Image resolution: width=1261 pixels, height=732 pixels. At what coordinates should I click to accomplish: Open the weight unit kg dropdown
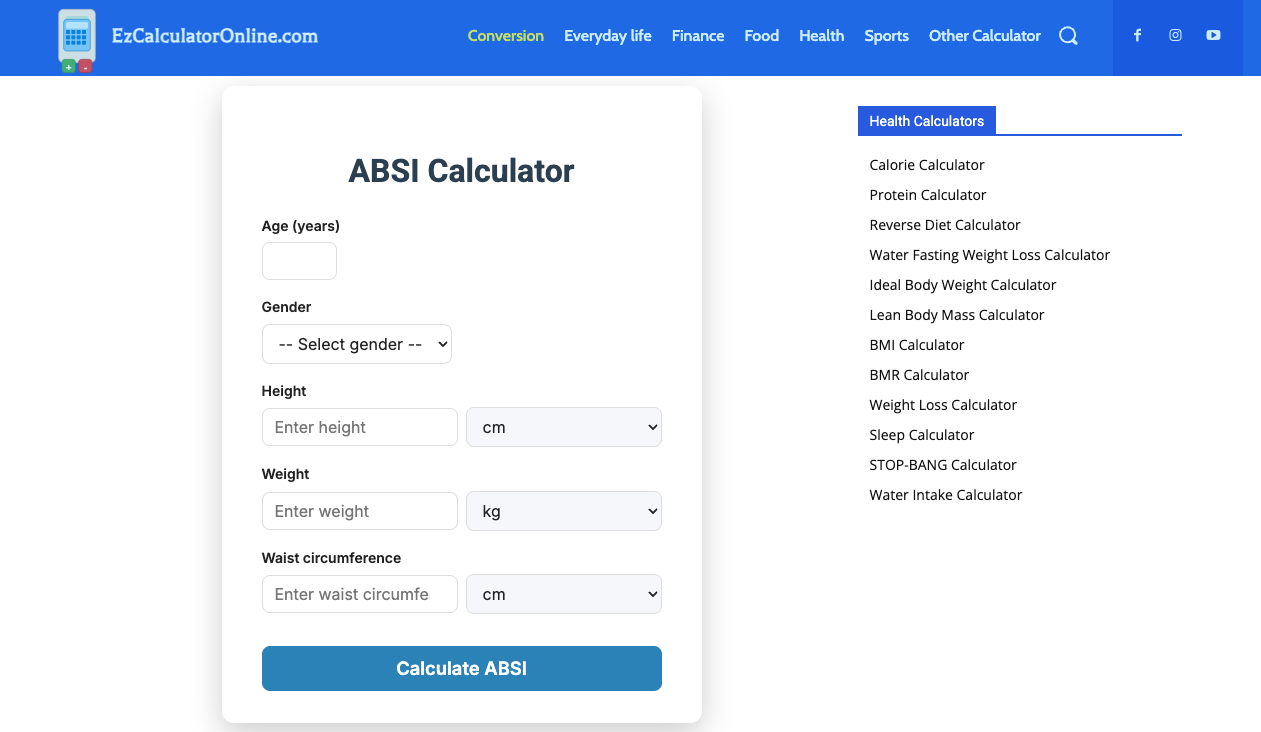click(564, 511)
